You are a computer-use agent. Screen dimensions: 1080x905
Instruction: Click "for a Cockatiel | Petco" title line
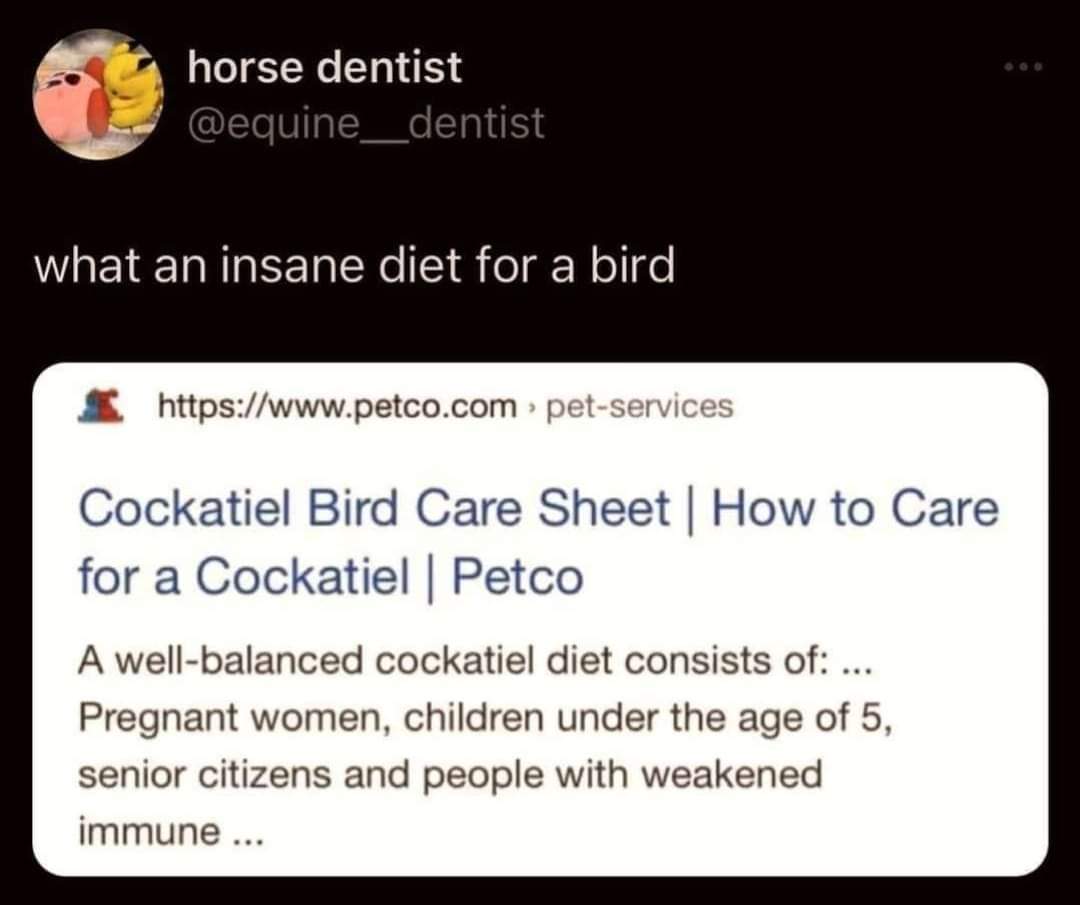click(330, 576)
